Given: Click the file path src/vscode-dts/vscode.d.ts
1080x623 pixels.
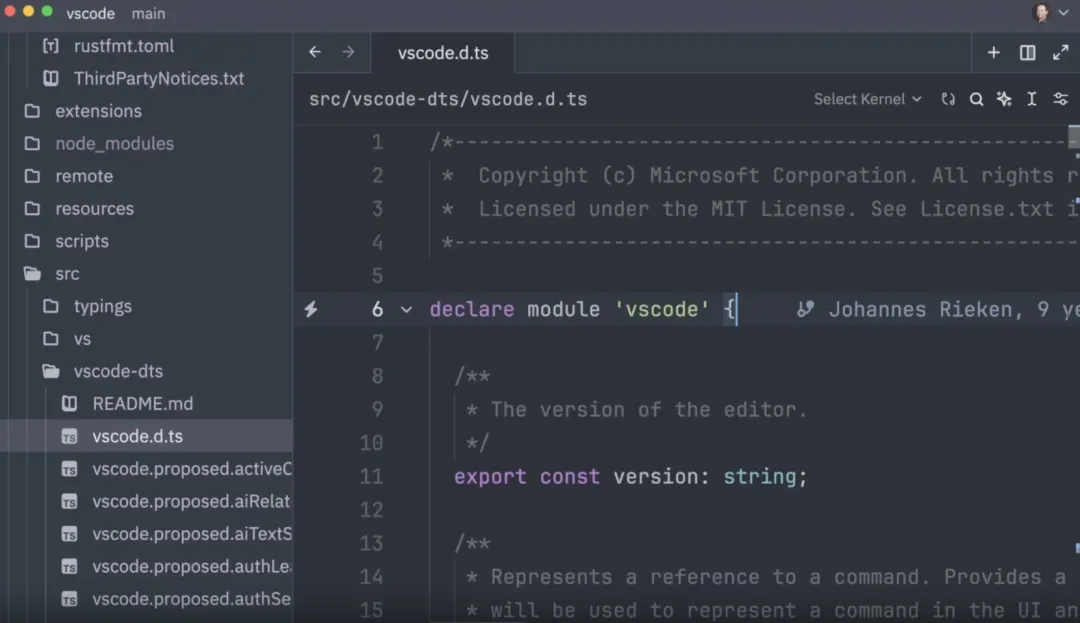Looking at the screenshot, I should [448, 99].
